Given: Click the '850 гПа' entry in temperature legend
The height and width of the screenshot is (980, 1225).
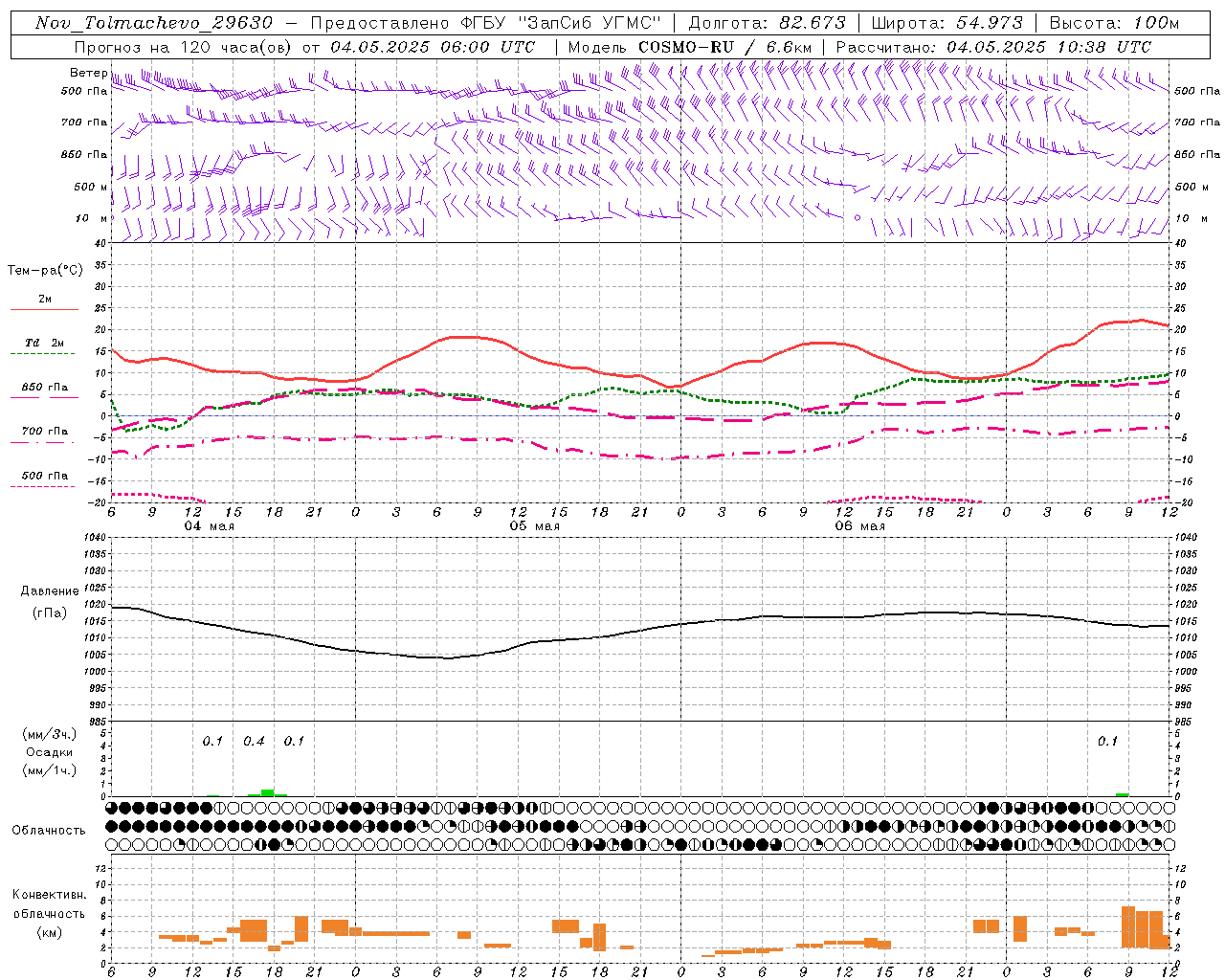Looking at the screenshot, I should (x=44, y=388).
